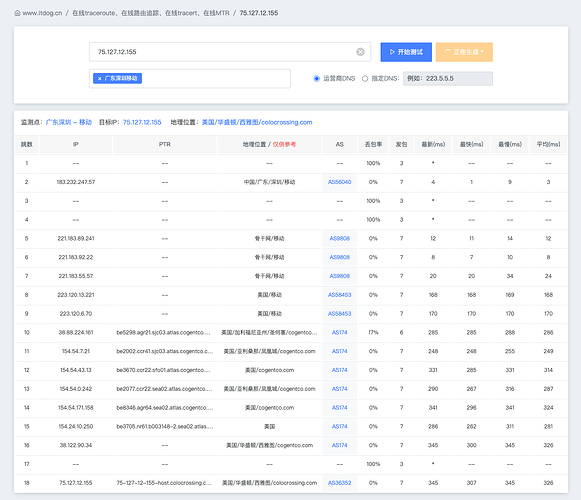Screen dimensions: 581x500
Task: Click the PTR column header
Action: (x=165, y=145)
